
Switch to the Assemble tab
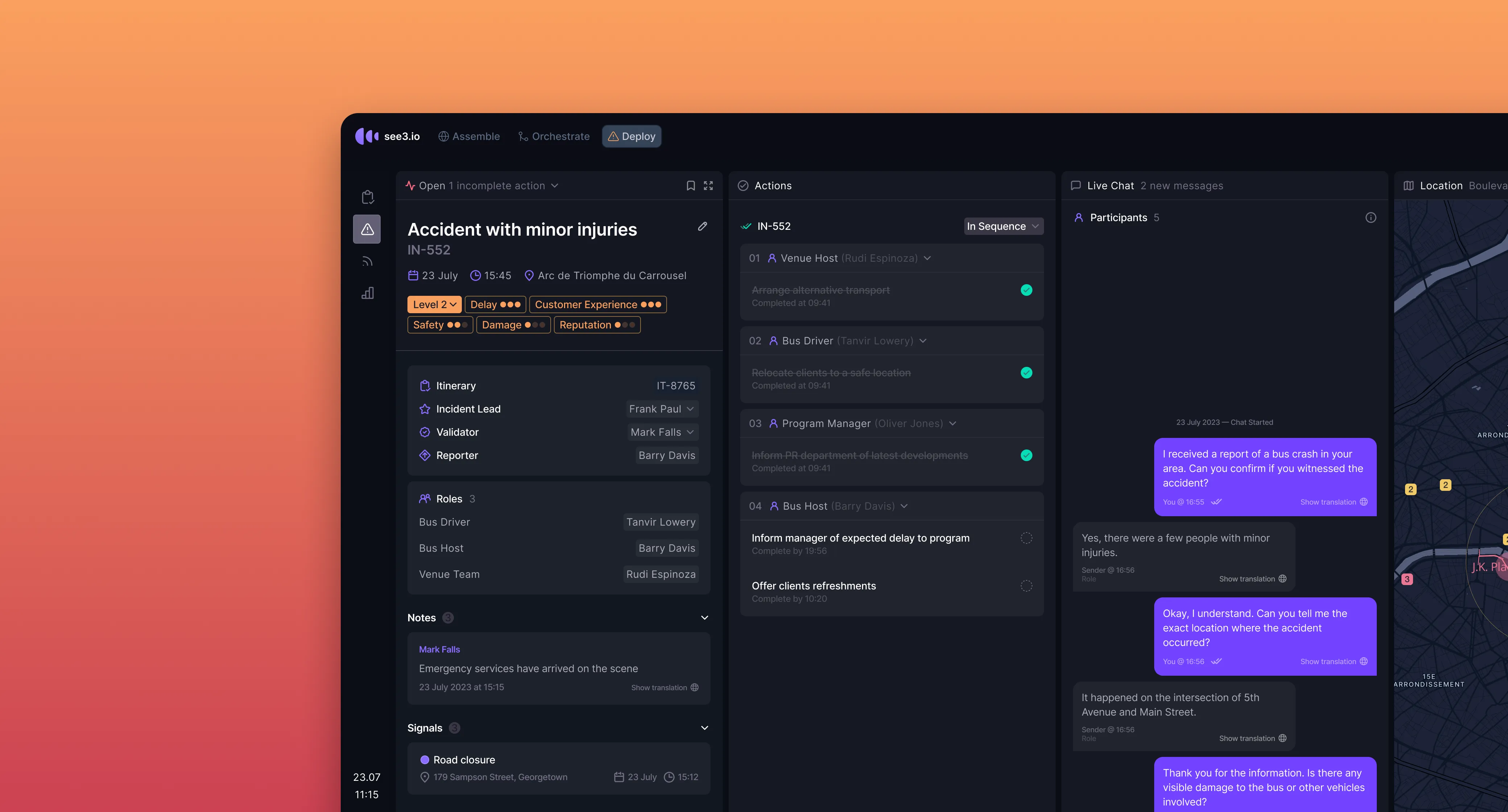coord(469,136)
